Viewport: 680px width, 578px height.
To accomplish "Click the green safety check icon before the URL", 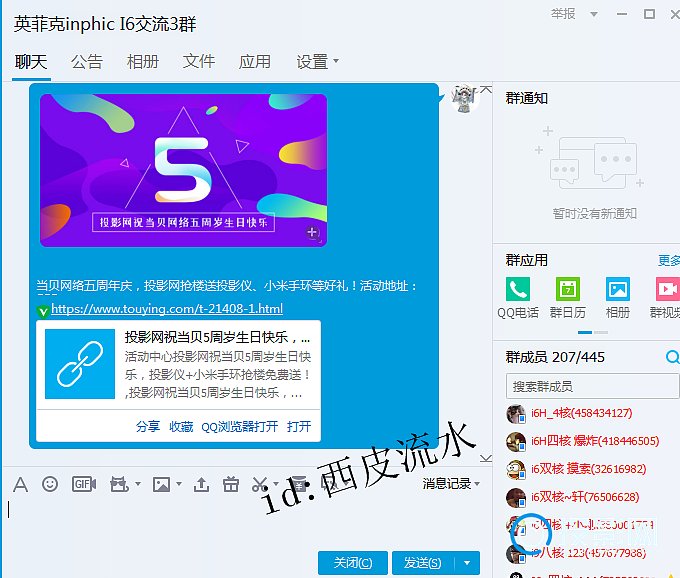I will pos(43,310).
